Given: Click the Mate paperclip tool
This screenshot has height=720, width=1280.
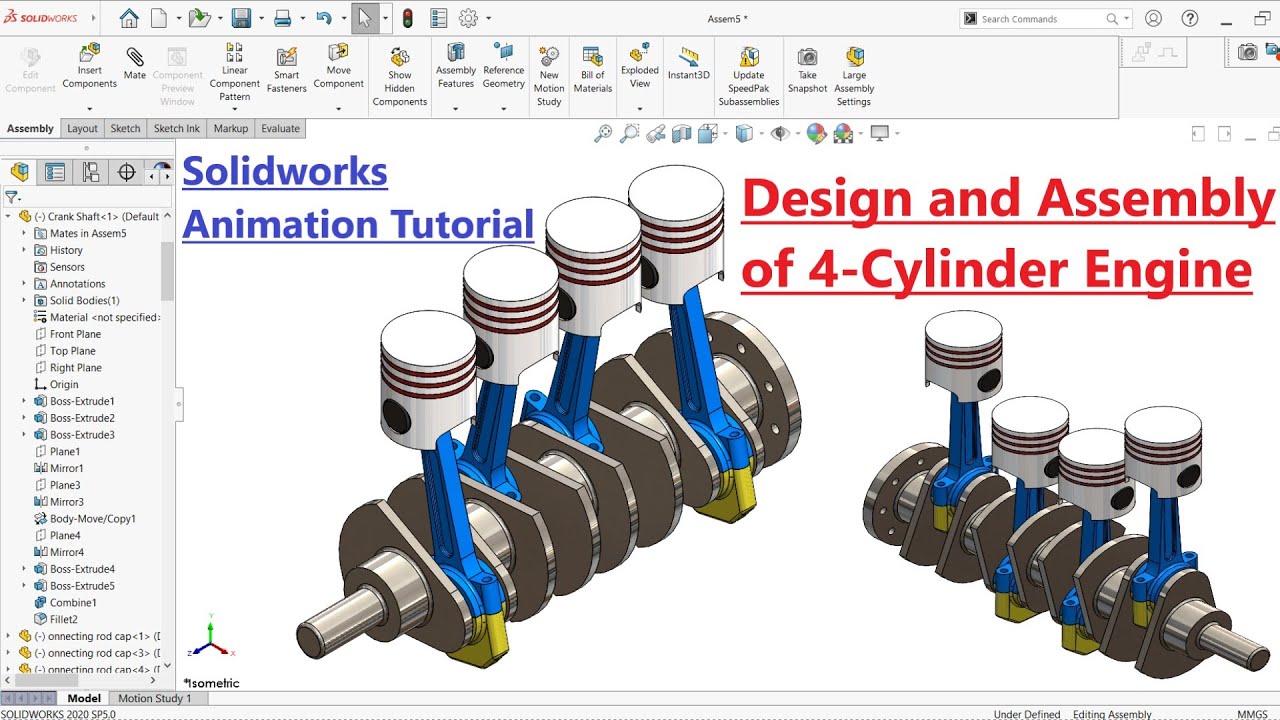Looking at the screenshot, I should tap(135, 62).
